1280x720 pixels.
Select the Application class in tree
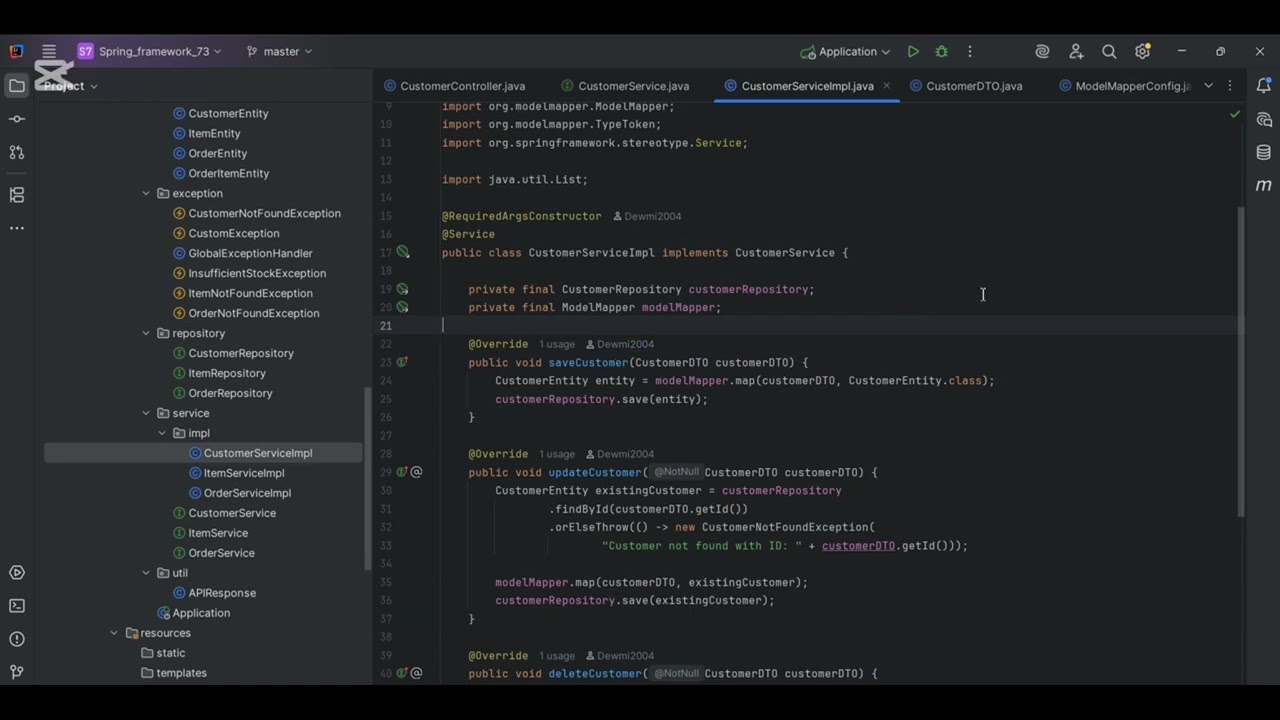[x=201, y=613]
